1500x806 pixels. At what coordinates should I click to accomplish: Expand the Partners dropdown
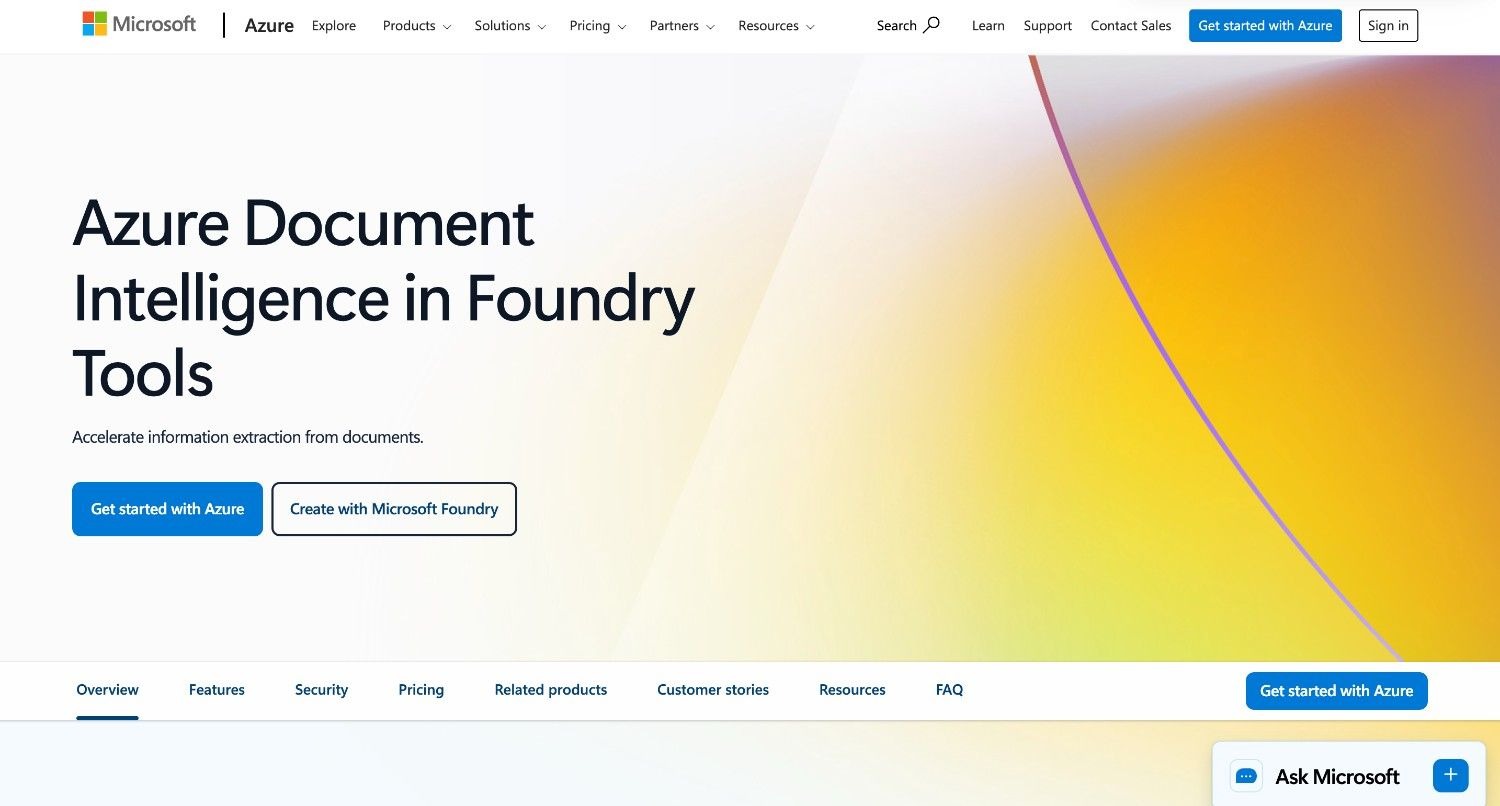click(682, 26)
